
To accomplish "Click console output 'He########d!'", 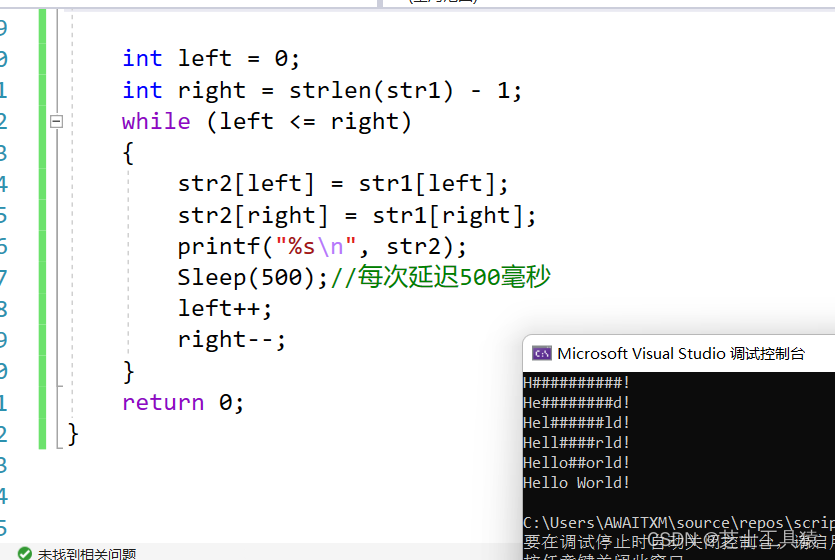I will 576,403.
